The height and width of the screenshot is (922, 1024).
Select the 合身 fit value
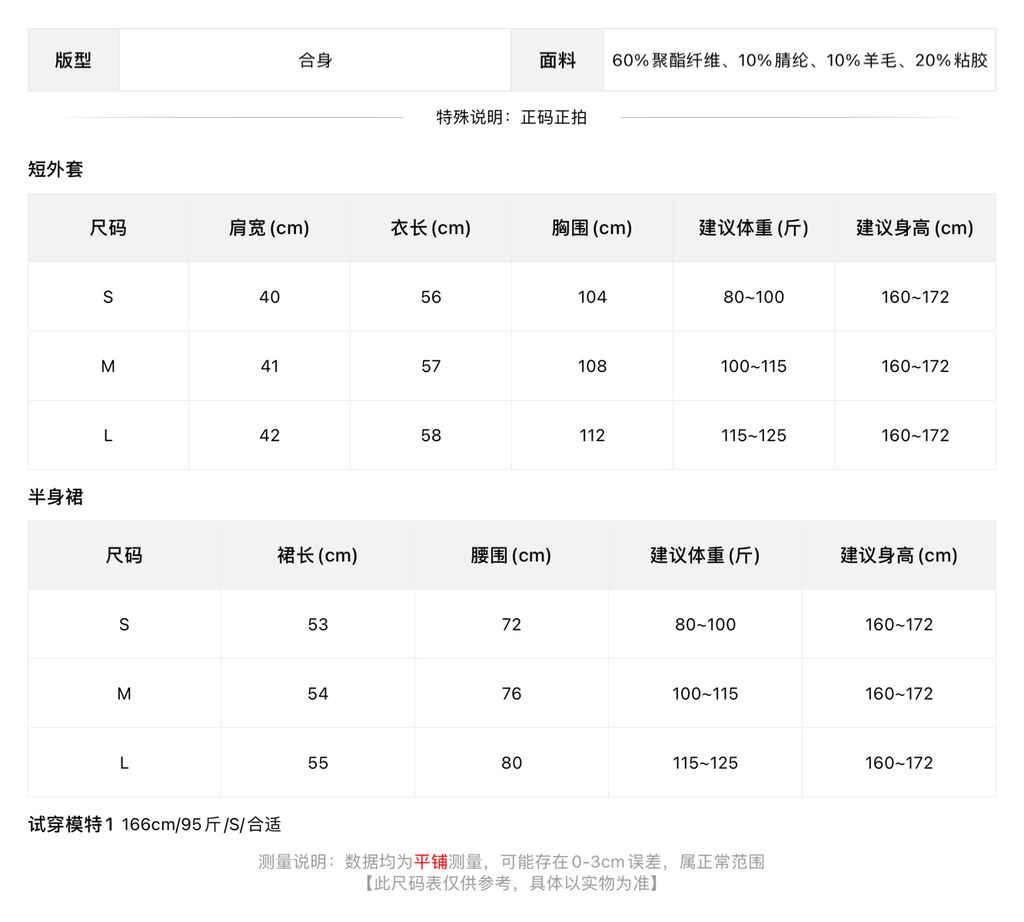315,60
